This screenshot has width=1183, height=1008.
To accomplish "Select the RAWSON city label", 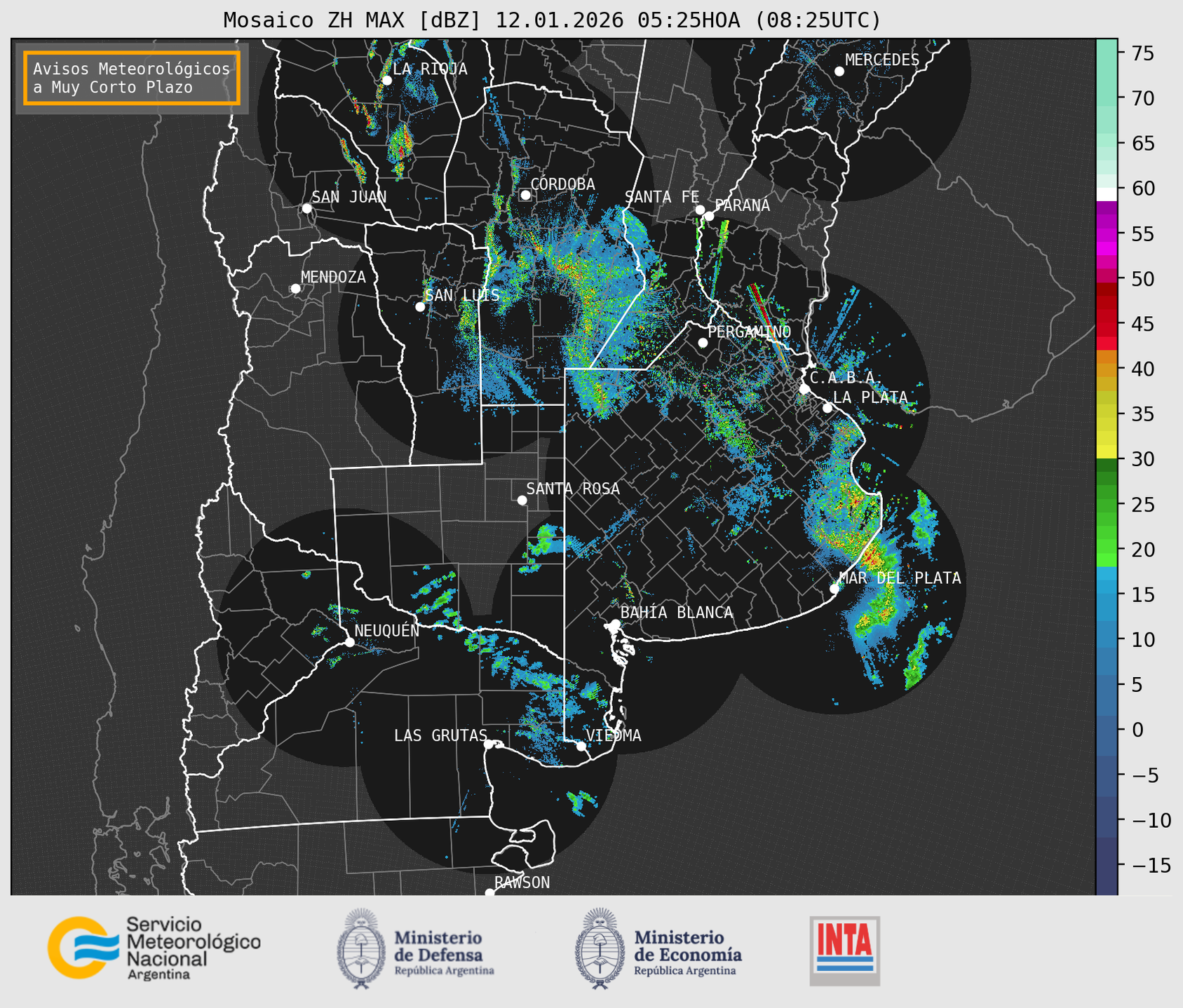I will (522, 883).
